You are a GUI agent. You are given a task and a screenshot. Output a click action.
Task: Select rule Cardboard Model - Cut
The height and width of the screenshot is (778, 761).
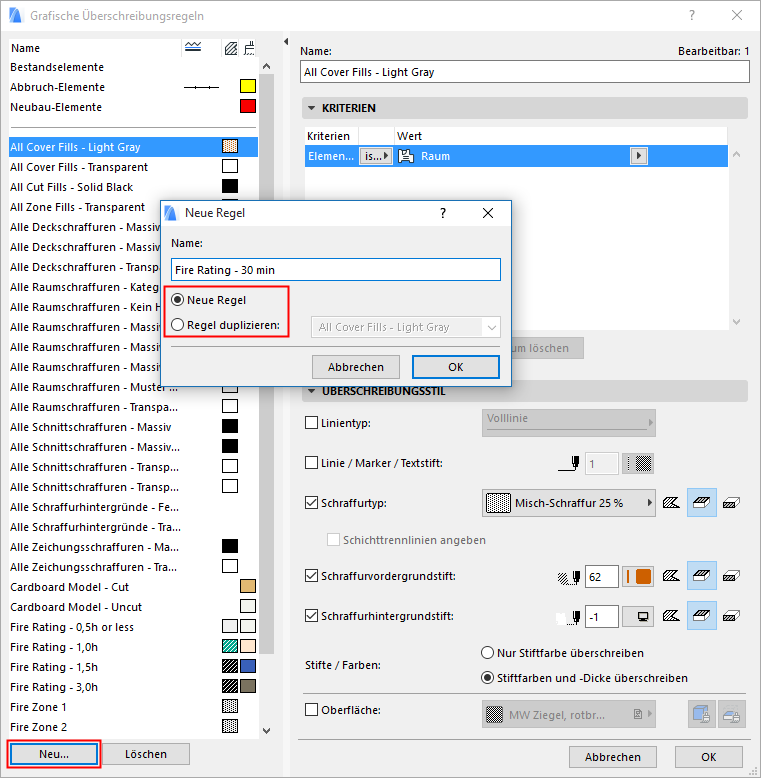click(133, 586)
